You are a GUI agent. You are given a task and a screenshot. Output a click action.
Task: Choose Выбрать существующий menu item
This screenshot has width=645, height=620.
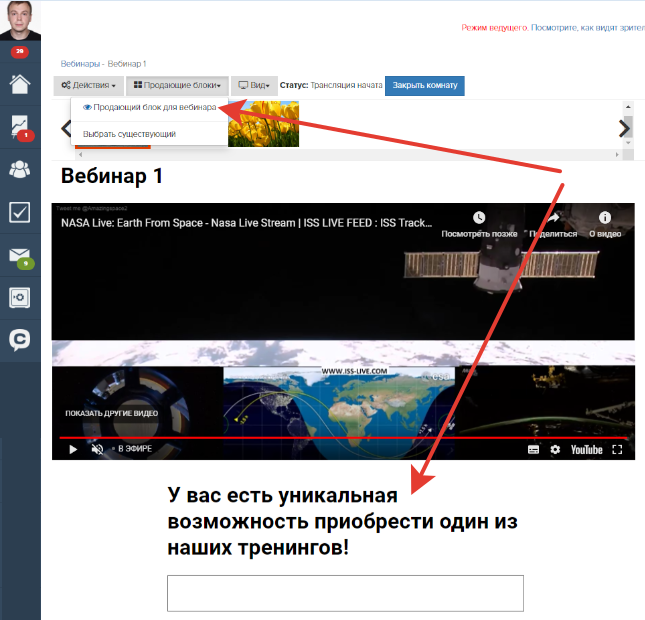click(x=129, y=134)
